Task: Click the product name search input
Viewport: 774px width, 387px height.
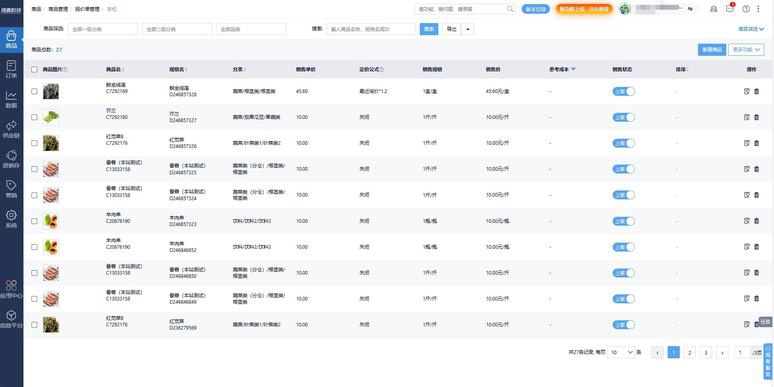Action: [x=371, y=29]
